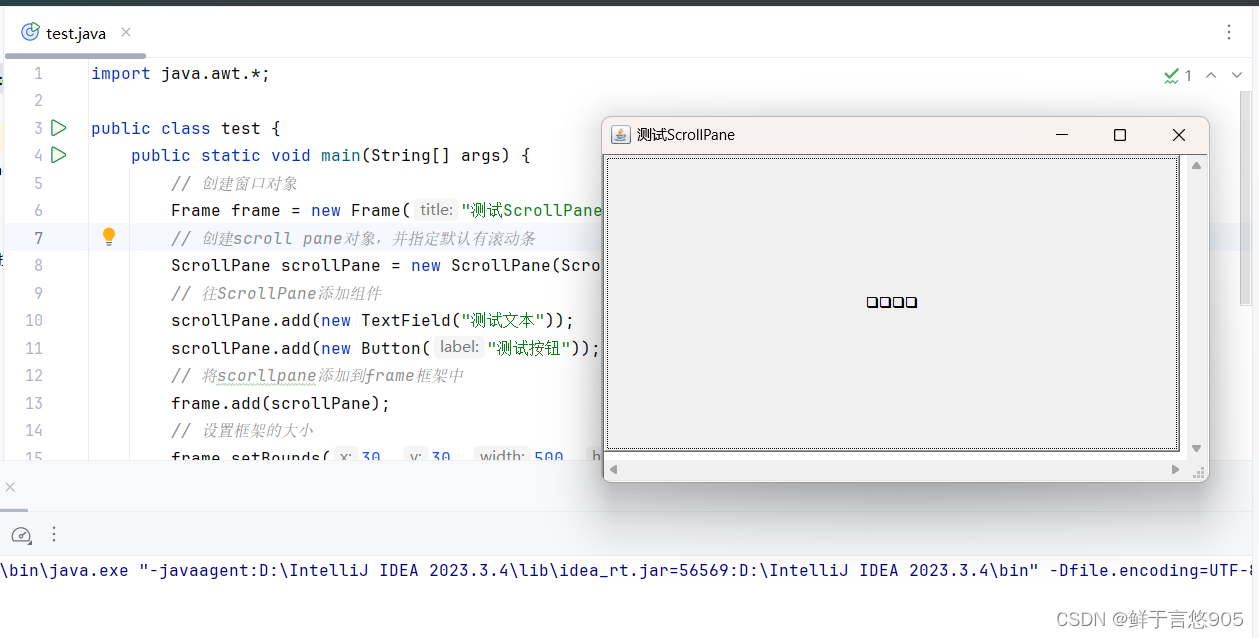Click the 'label:' parameter hint on line 11
Viewport: 1259px width, 638px height.
coord(459,347)
